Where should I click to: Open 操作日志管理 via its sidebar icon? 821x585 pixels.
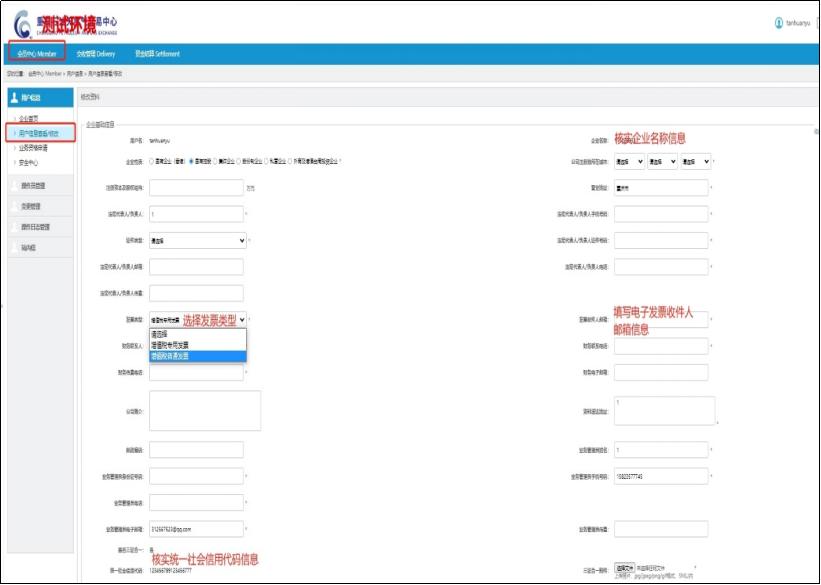tap(13, 227)
